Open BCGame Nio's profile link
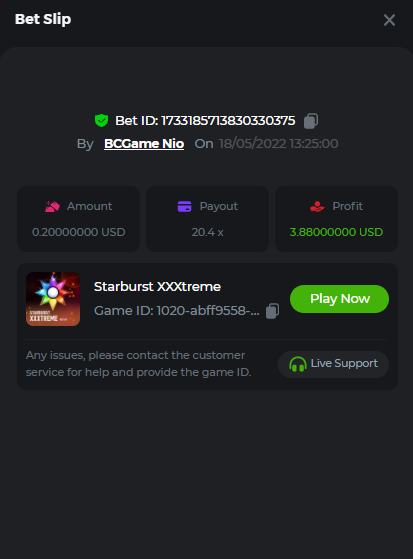The width and height of the screenshot is (413, 559). [x=144, y=144]
